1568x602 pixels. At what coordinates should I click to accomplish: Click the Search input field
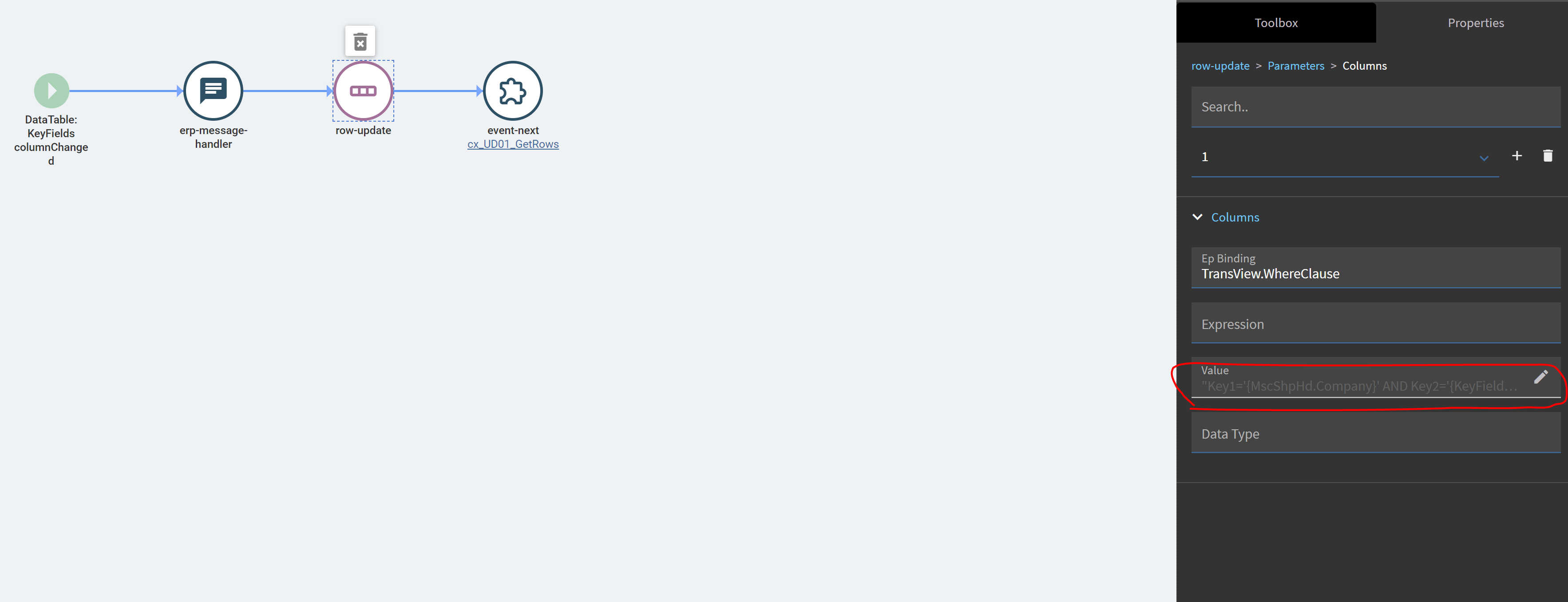click(1376, 107)
